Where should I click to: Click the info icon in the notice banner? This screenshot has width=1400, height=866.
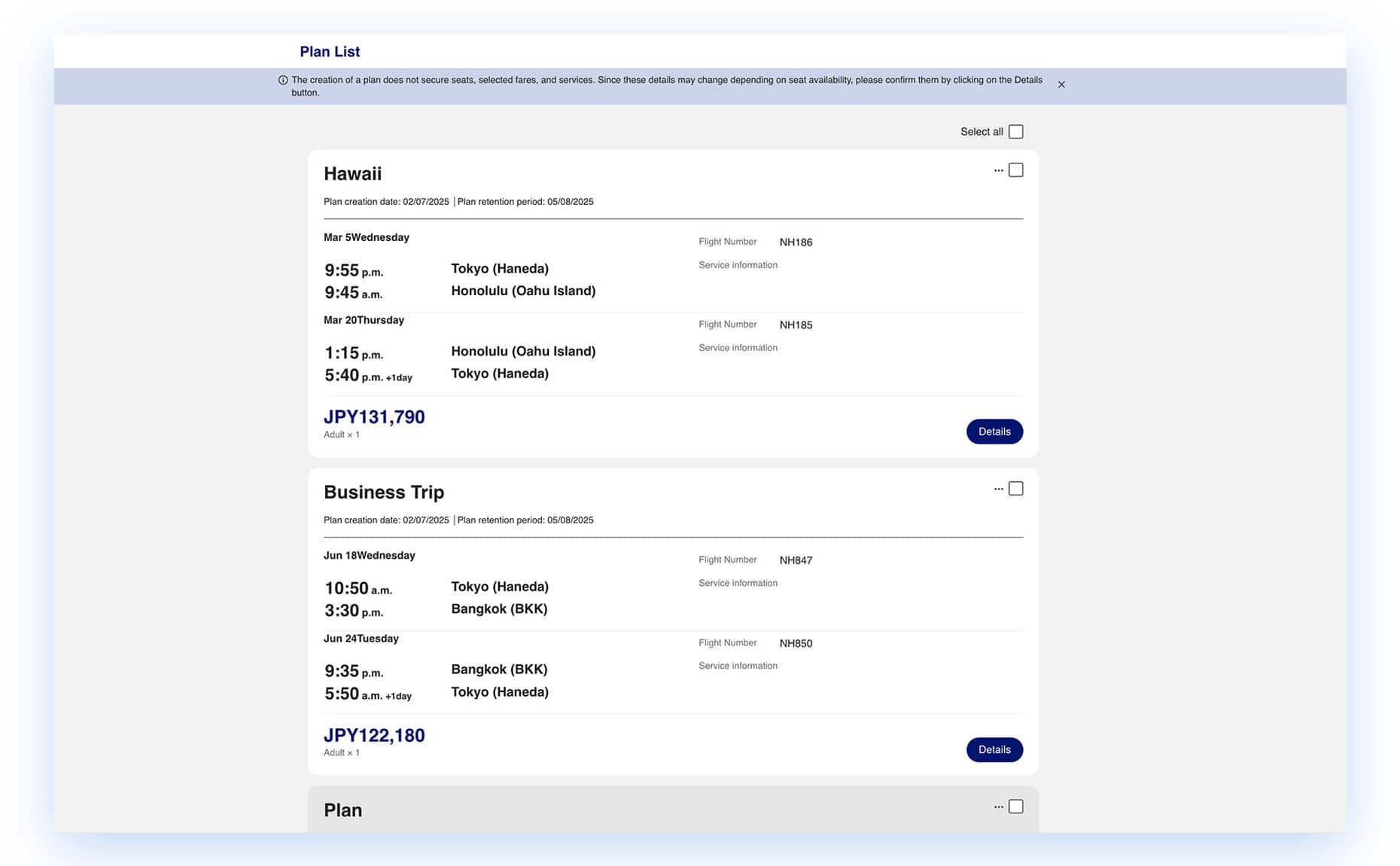(x=283, y=80)
